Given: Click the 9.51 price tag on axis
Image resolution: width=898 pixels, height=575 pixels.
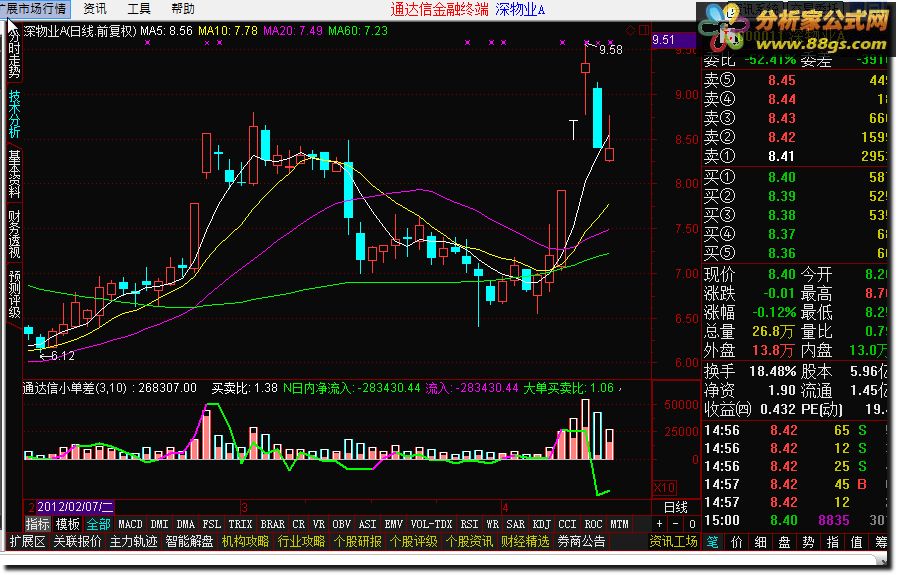Looking at the screenshot, I should 672,40.
